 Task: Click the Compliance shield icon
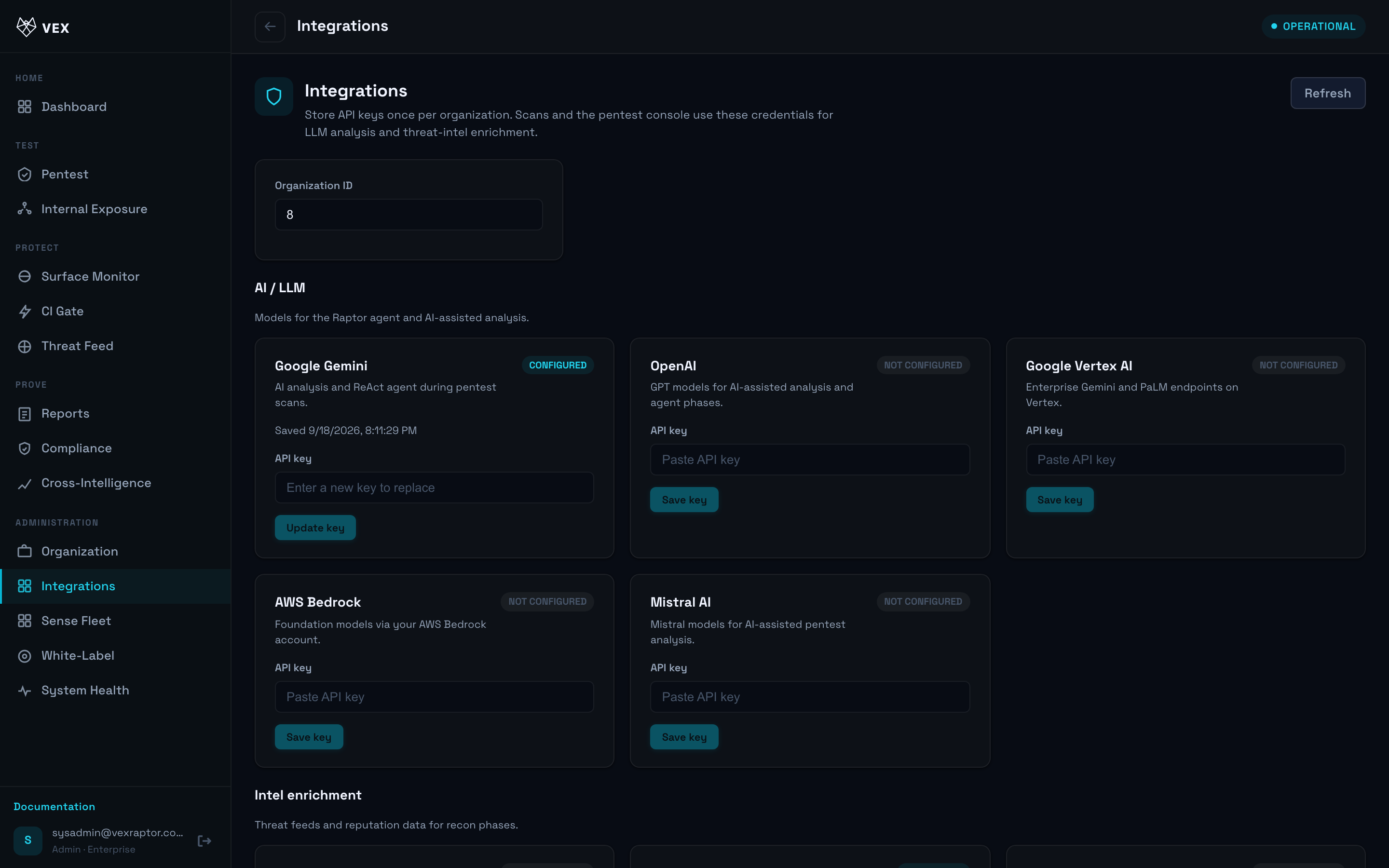point(25,448)
